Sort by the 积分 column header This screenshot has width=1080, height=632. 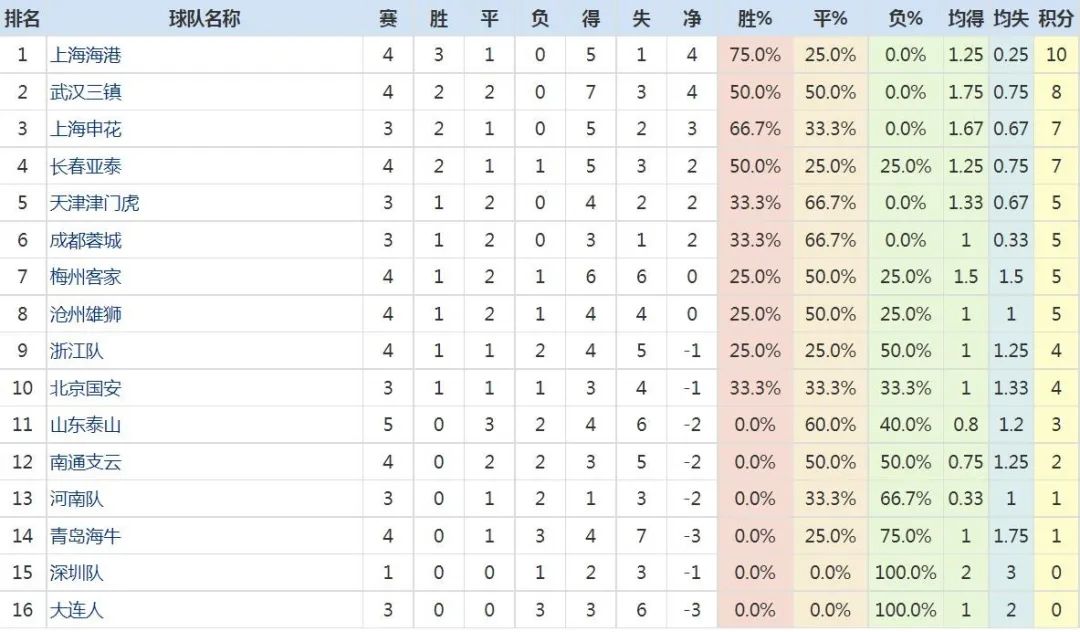(1056, 18)
